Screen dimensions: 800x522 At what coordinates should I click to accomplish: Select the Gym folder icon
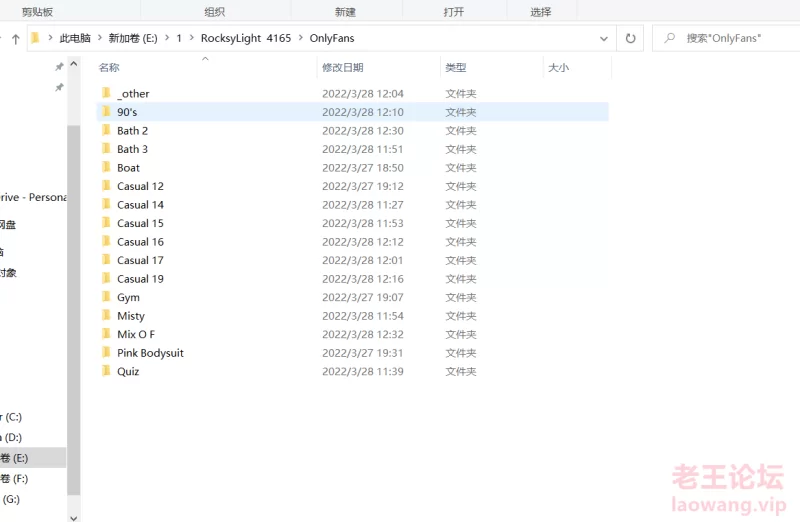(106, 297)
